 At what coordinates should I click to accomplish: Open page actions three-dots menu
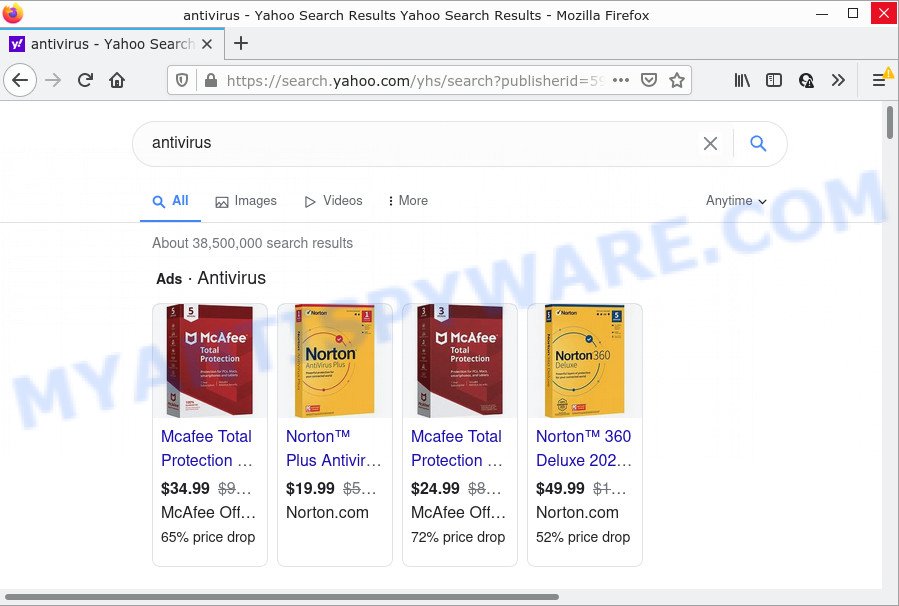621,80
